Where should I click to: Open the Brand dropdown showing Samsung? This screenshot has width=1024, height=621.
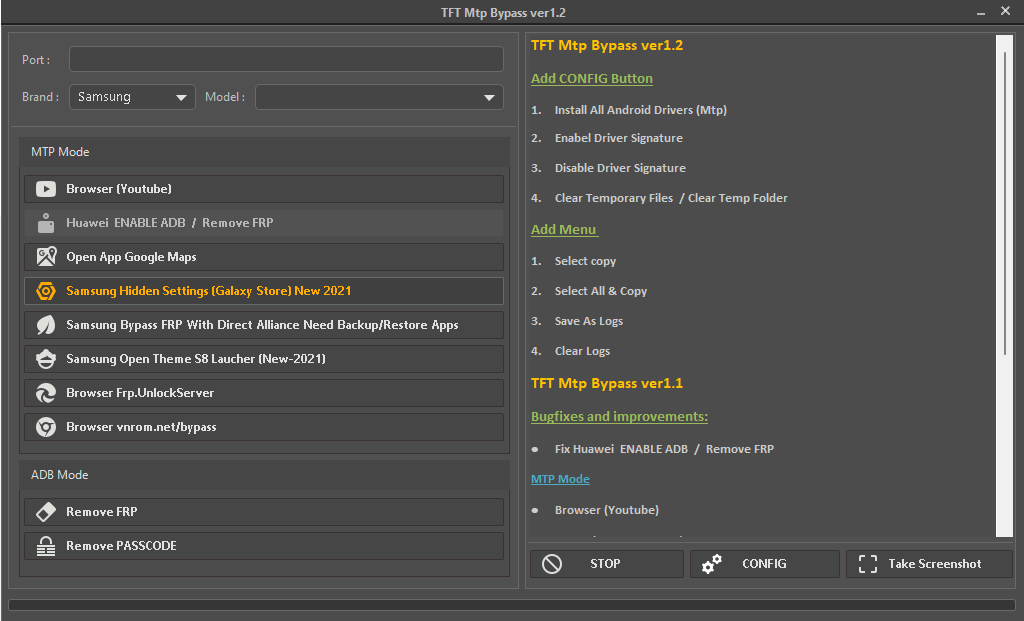click(x=131, y=97)
